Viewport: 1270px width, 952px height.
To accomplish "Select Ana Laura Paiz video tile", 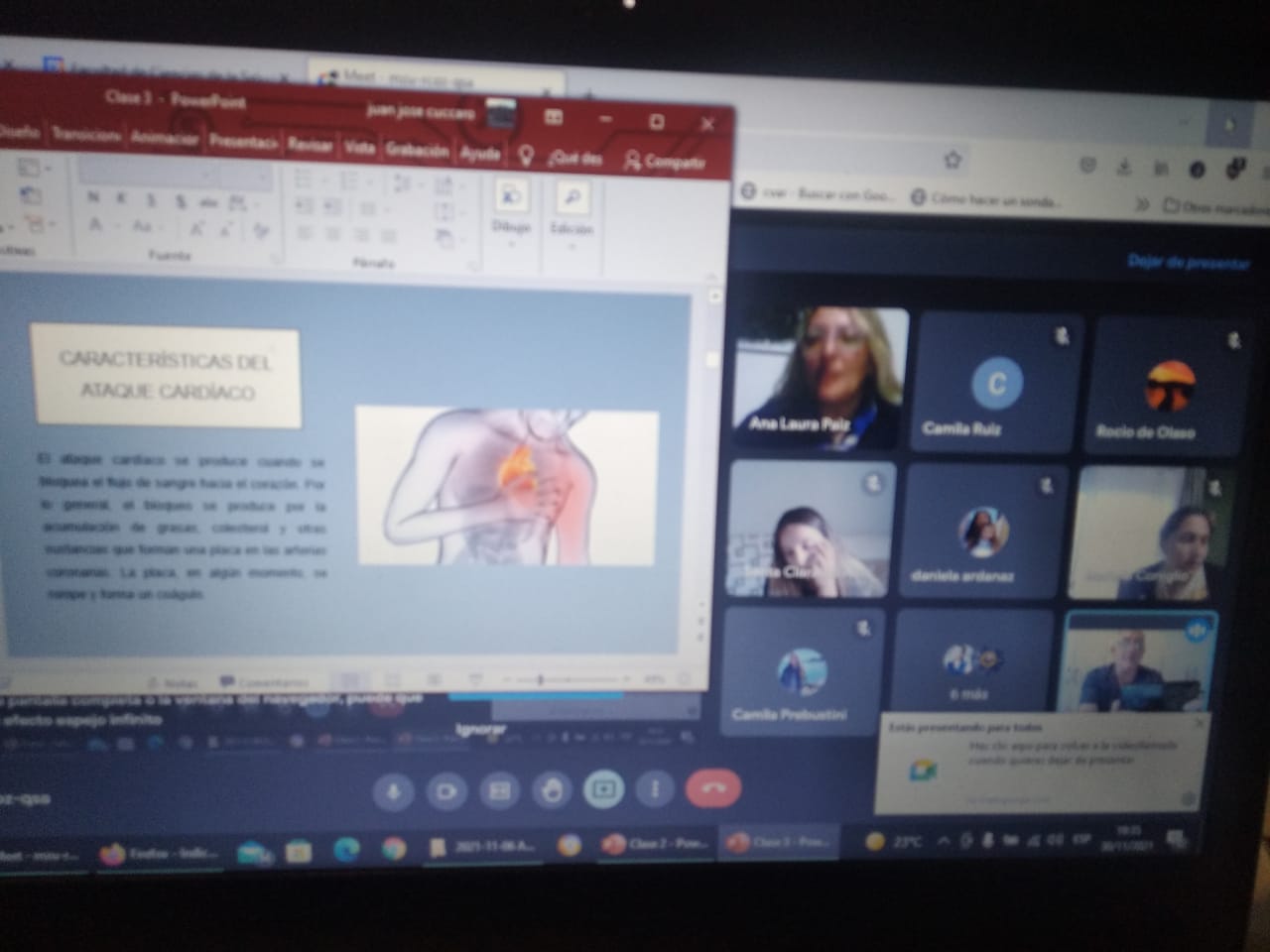I will [x=820, y=378].
